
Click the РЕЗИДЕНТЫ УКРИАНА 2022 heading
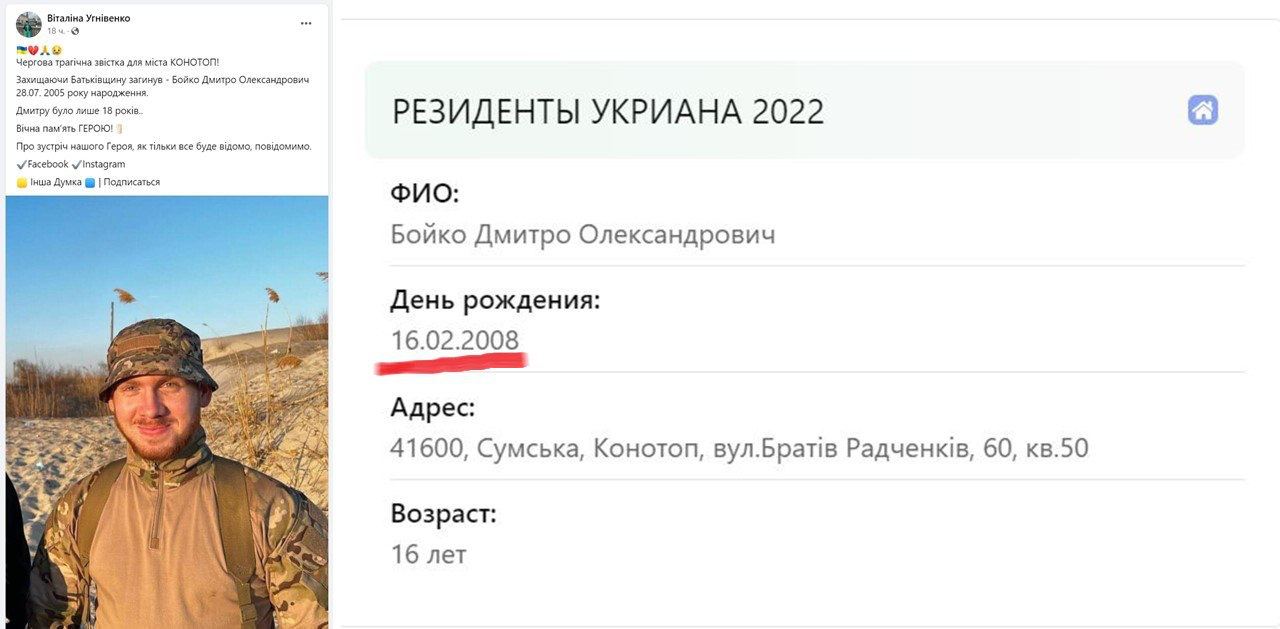point(608,111)
